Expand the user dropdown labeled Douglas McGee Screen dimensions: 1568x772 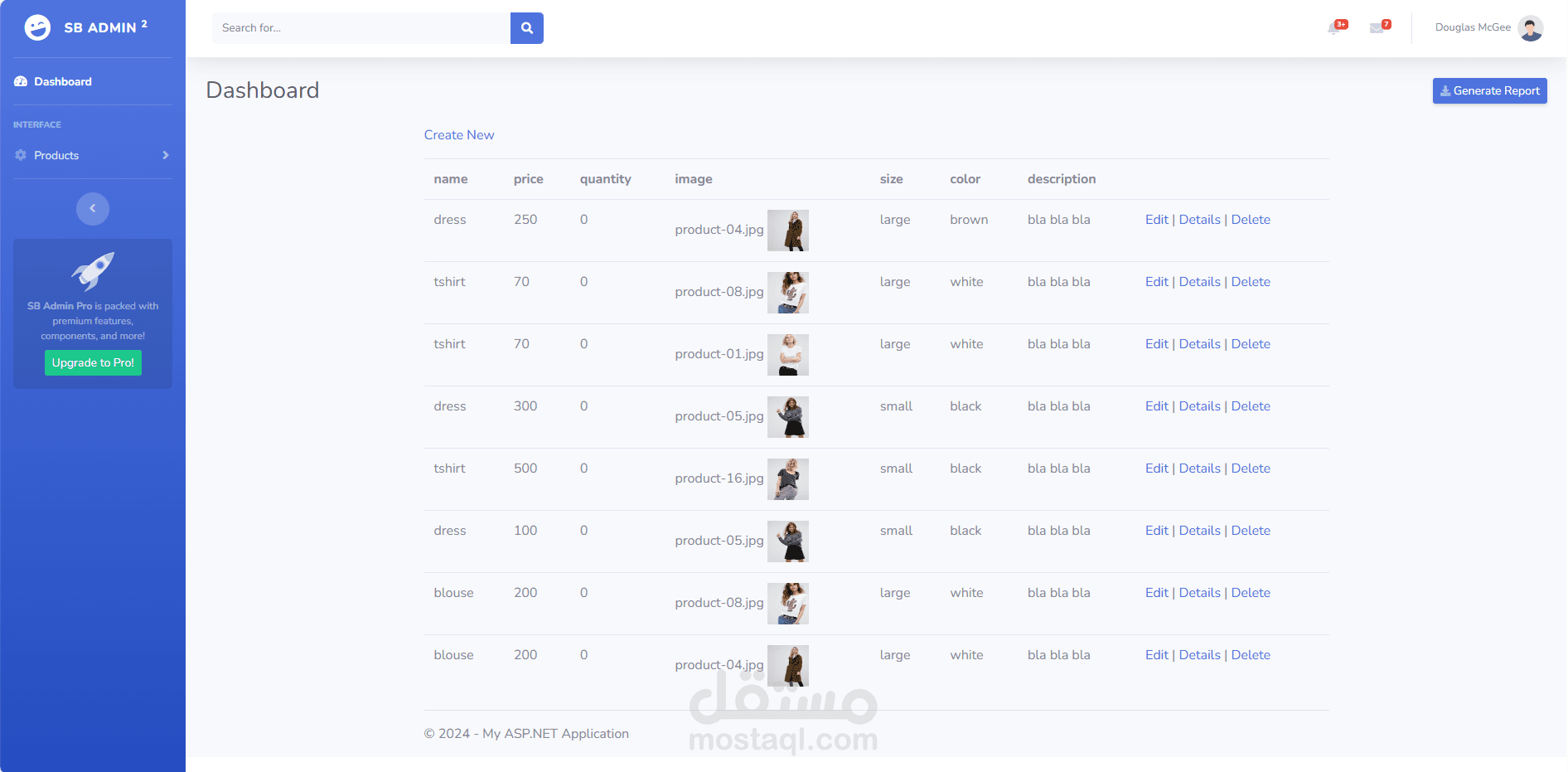1473,27
